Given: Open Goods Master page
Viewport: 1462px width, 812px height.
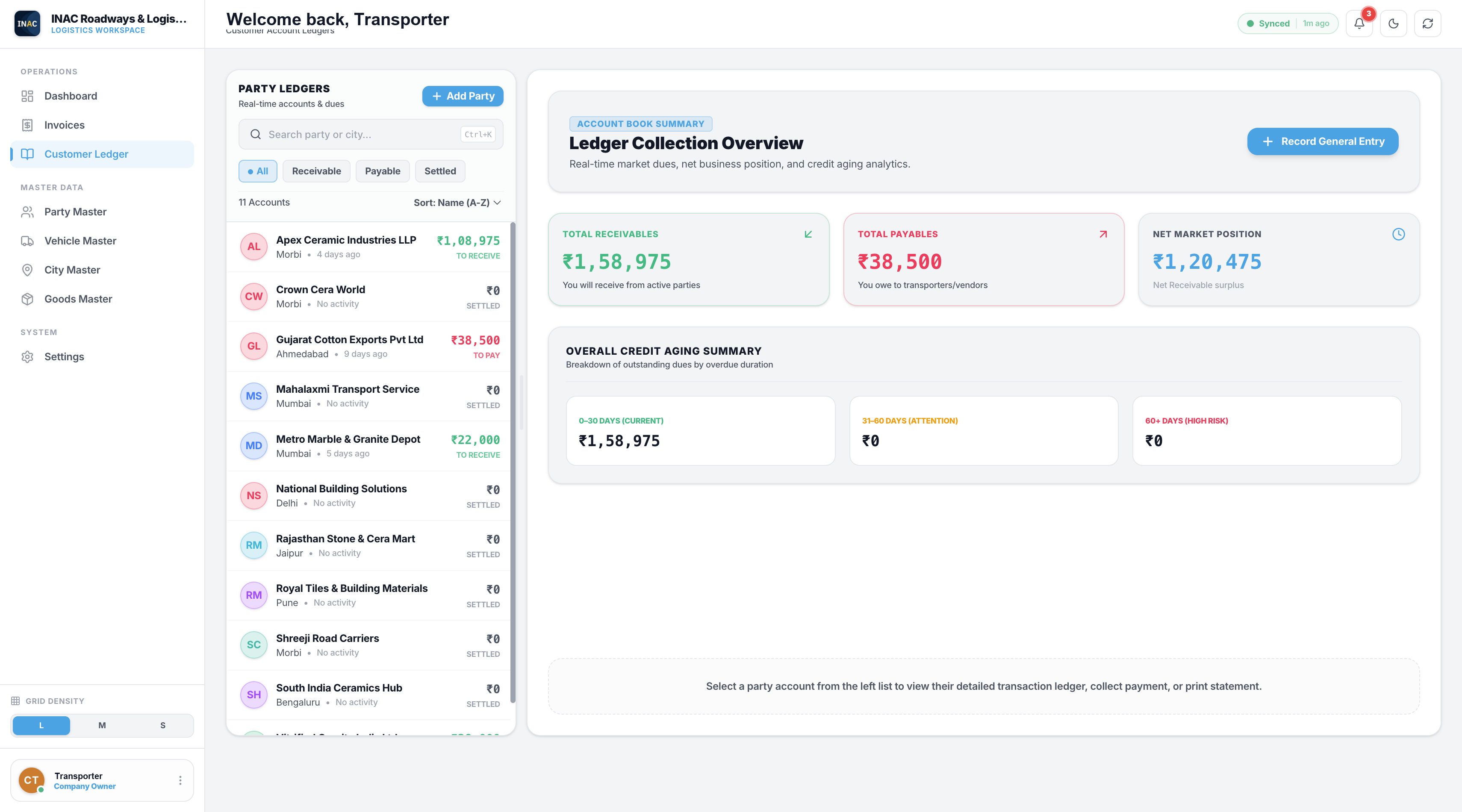Looking at the screenshot, I should point(102,298).
